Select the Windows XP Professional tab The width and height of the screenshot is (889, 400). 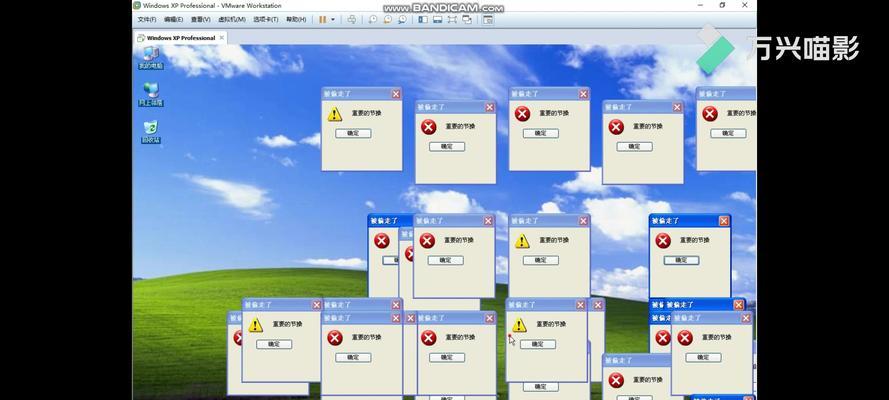click(180, 38)
